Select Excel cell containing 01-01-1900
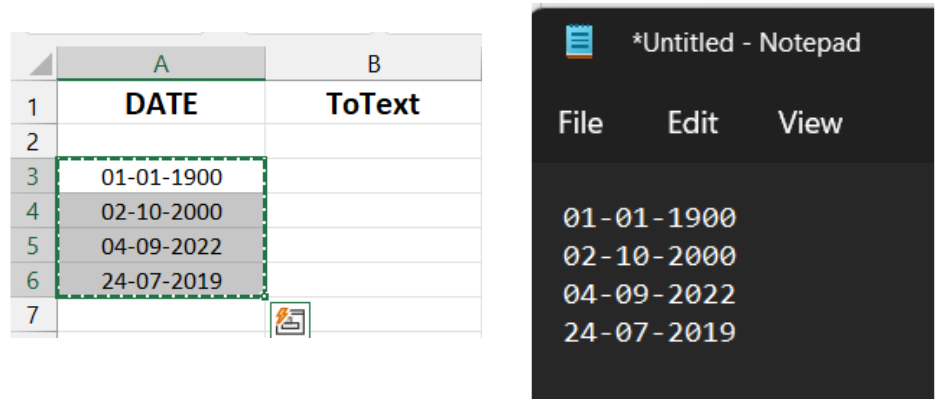The image size is (943, 417). pos(162,178)
